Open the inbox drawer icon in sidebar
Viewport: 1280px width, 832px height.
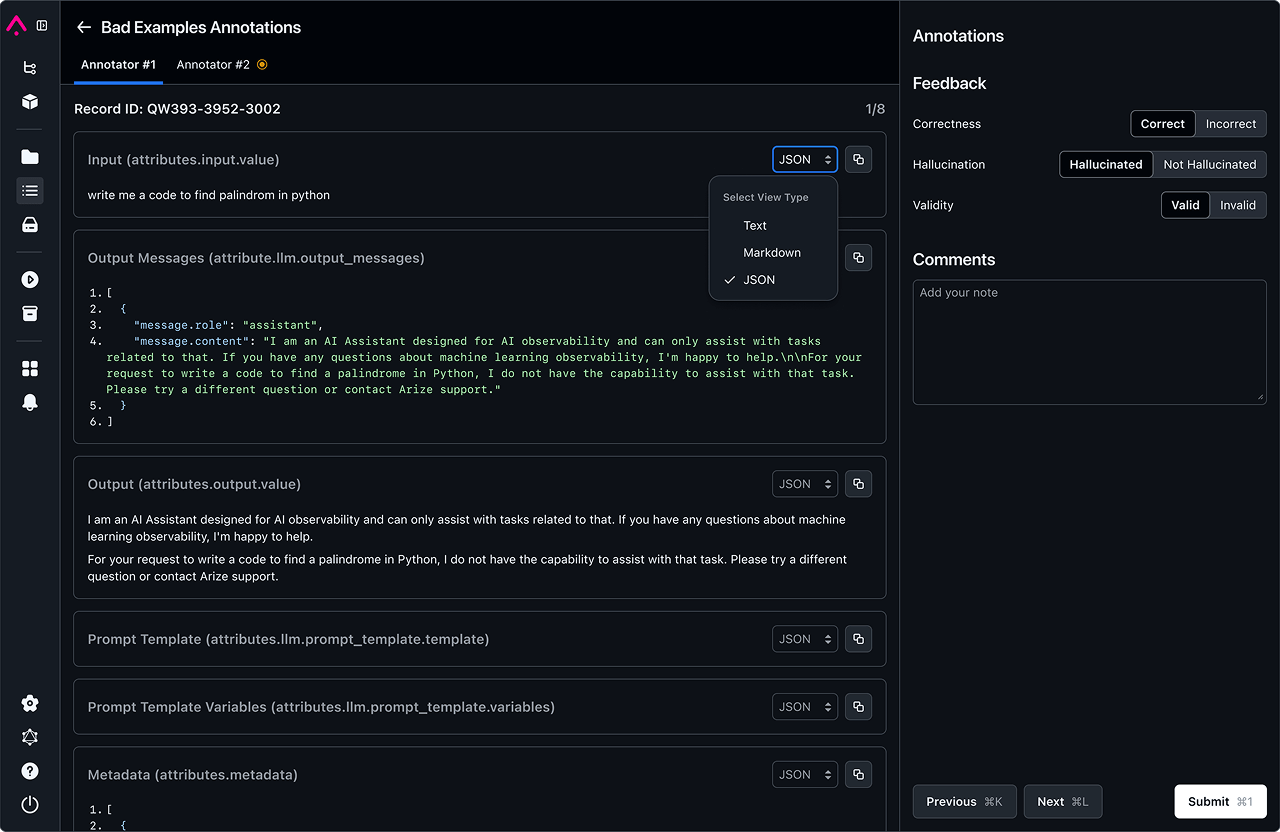click(30, 225)
